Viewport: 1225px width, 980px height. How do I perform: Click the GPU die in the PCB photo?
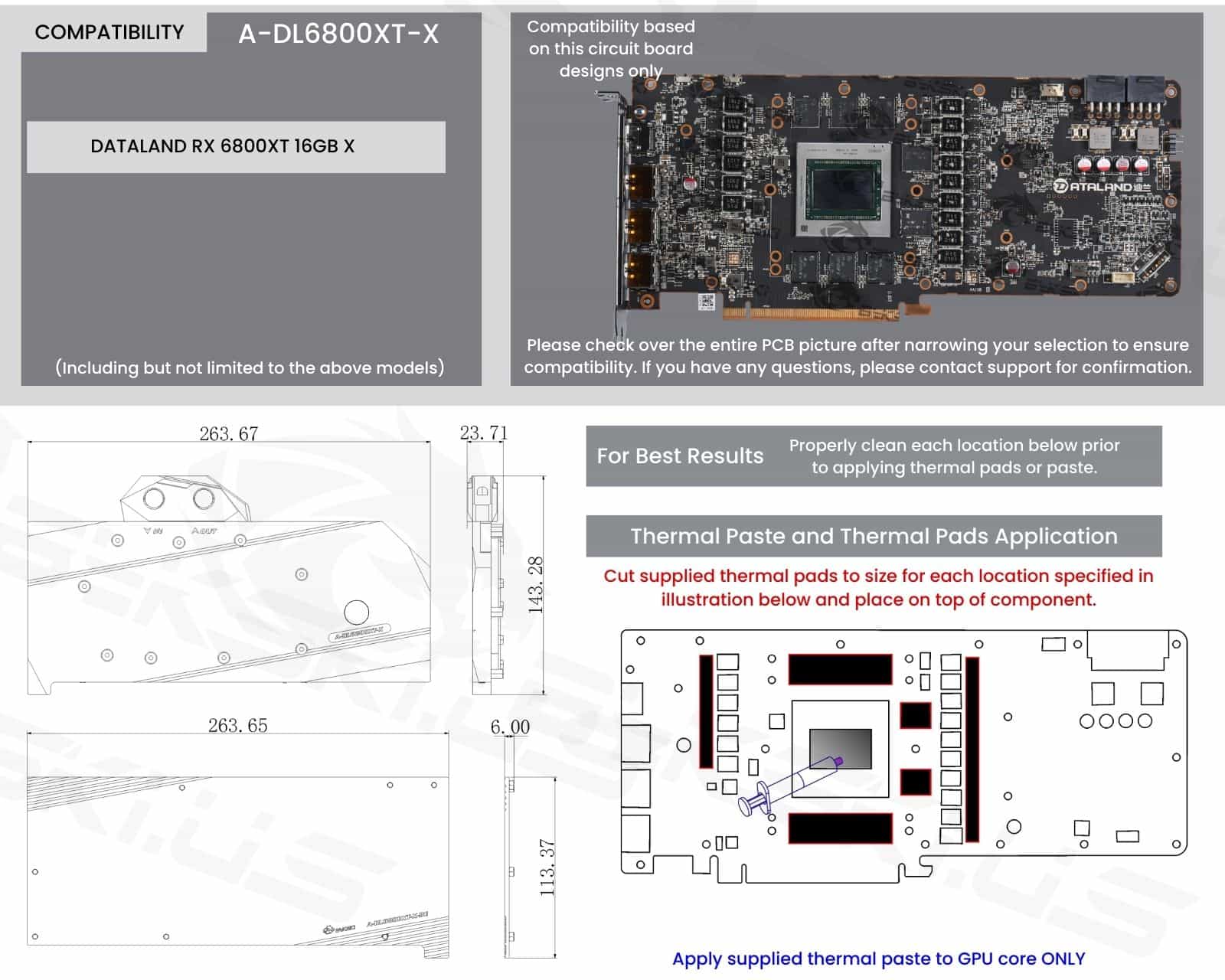tap(844, 188)
